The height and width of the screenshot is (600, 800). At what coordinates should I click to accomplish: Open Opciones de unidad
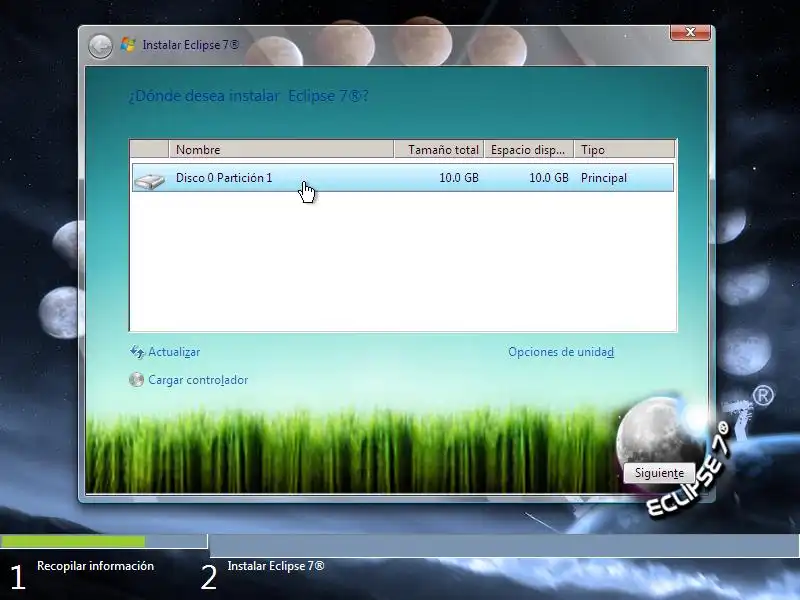coord(561,352)
